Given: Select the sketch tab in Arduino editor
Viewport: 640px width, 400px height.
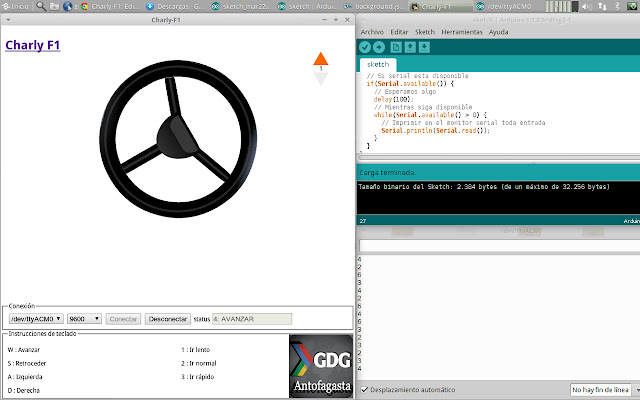Looking at the screenshot, I should click(378, 64).
